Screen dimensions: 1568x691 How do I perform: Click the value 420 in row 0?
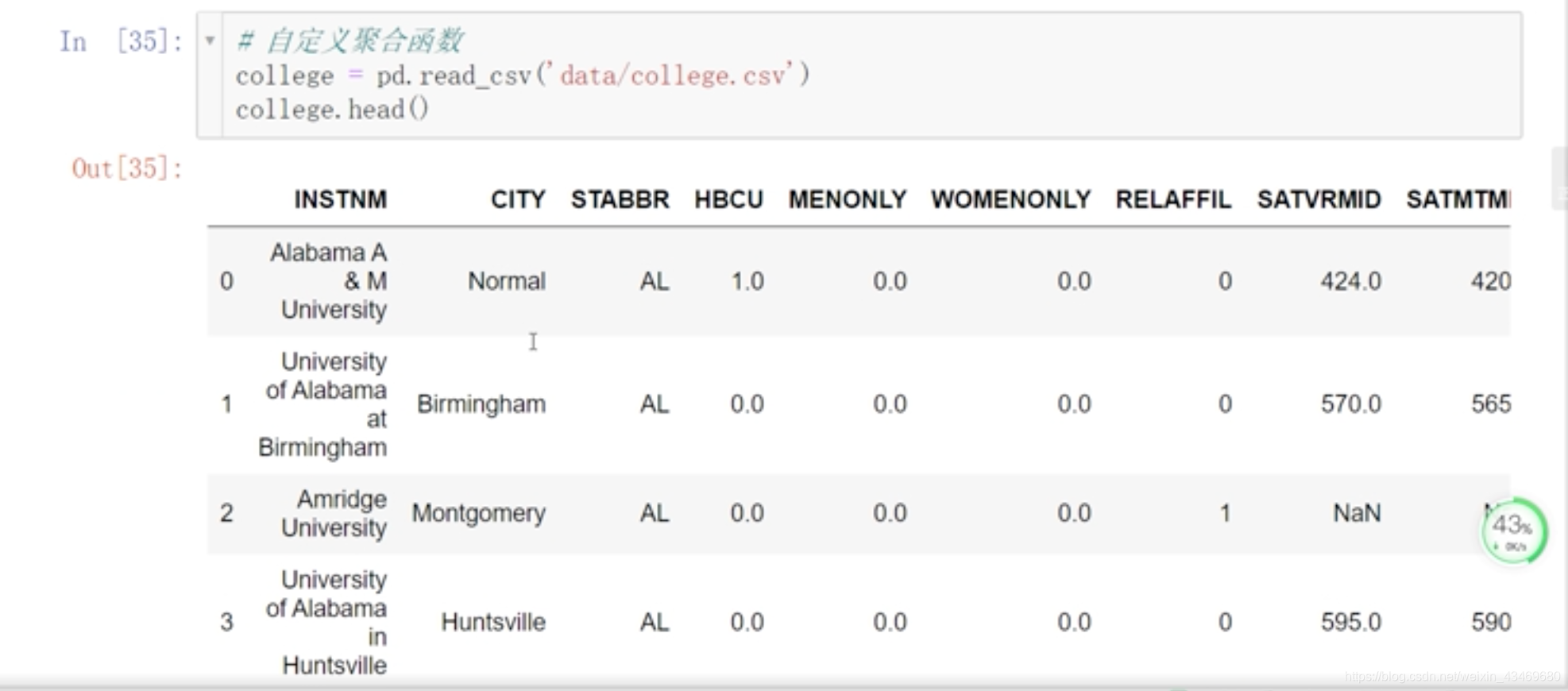(1490, 281)
